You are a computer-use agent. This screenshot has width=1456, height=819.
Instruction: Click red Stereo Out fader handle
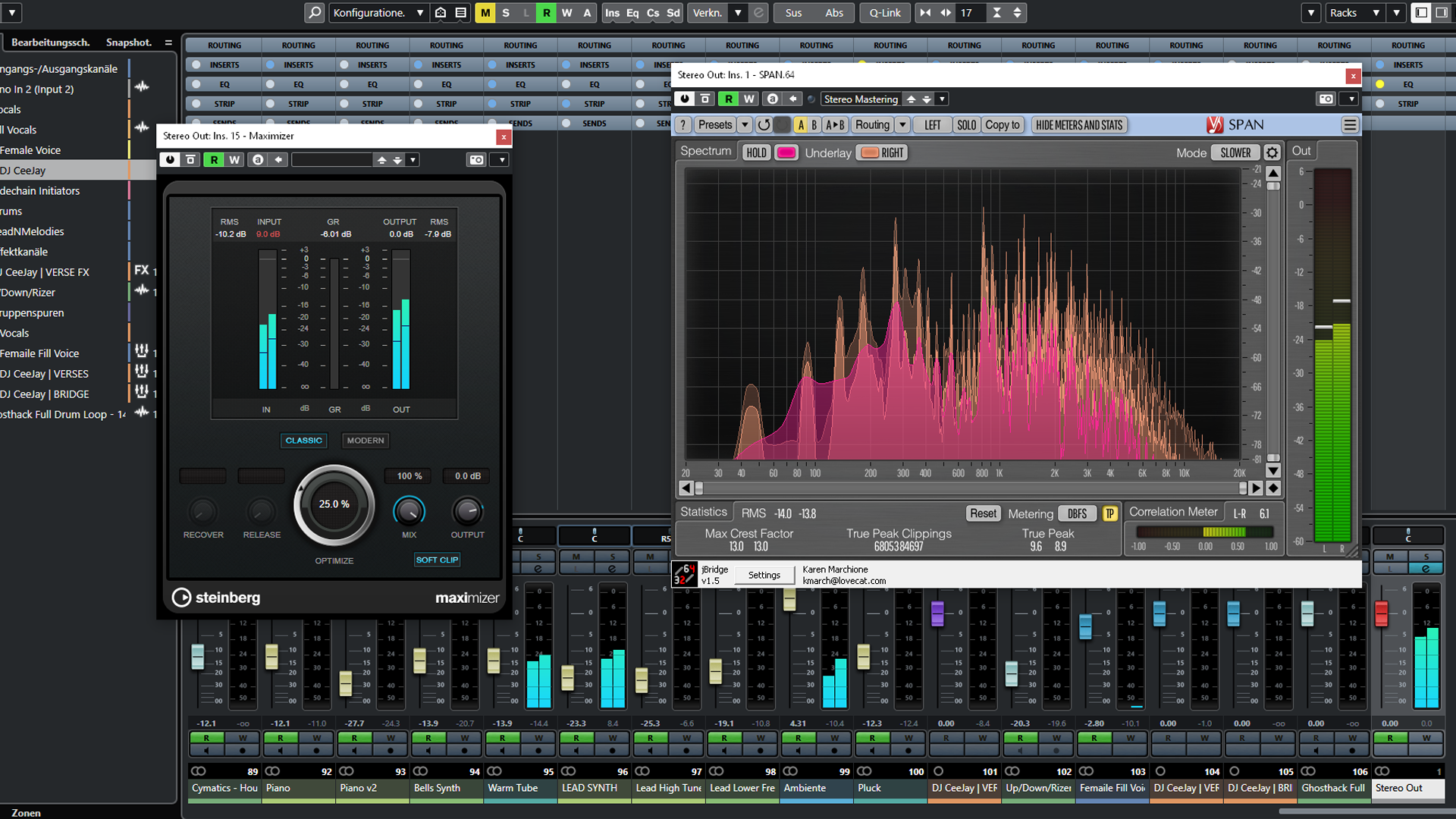point(1381,613)
